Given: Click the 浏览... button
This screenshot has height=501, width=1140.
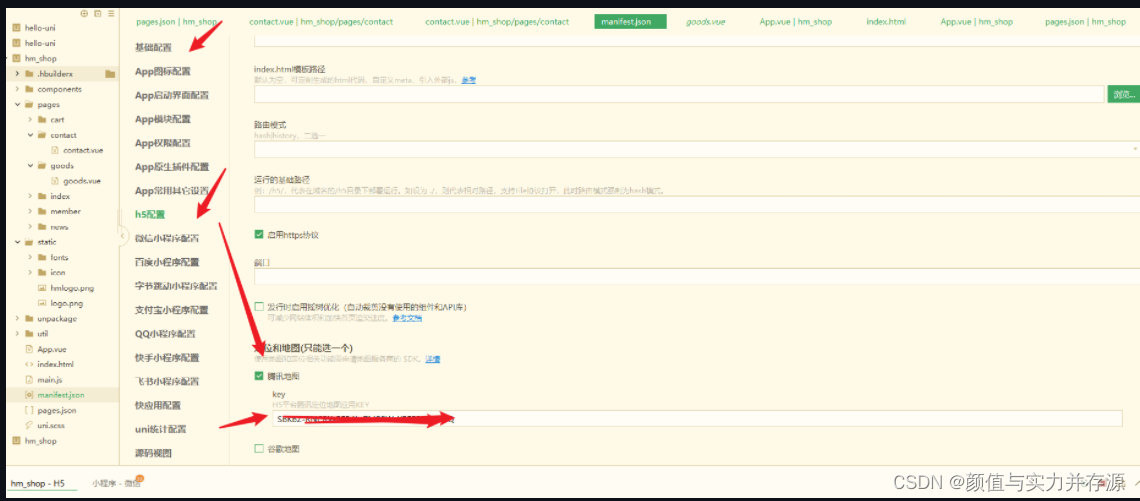Looking at the screenshot, I should coord(1123,94).
